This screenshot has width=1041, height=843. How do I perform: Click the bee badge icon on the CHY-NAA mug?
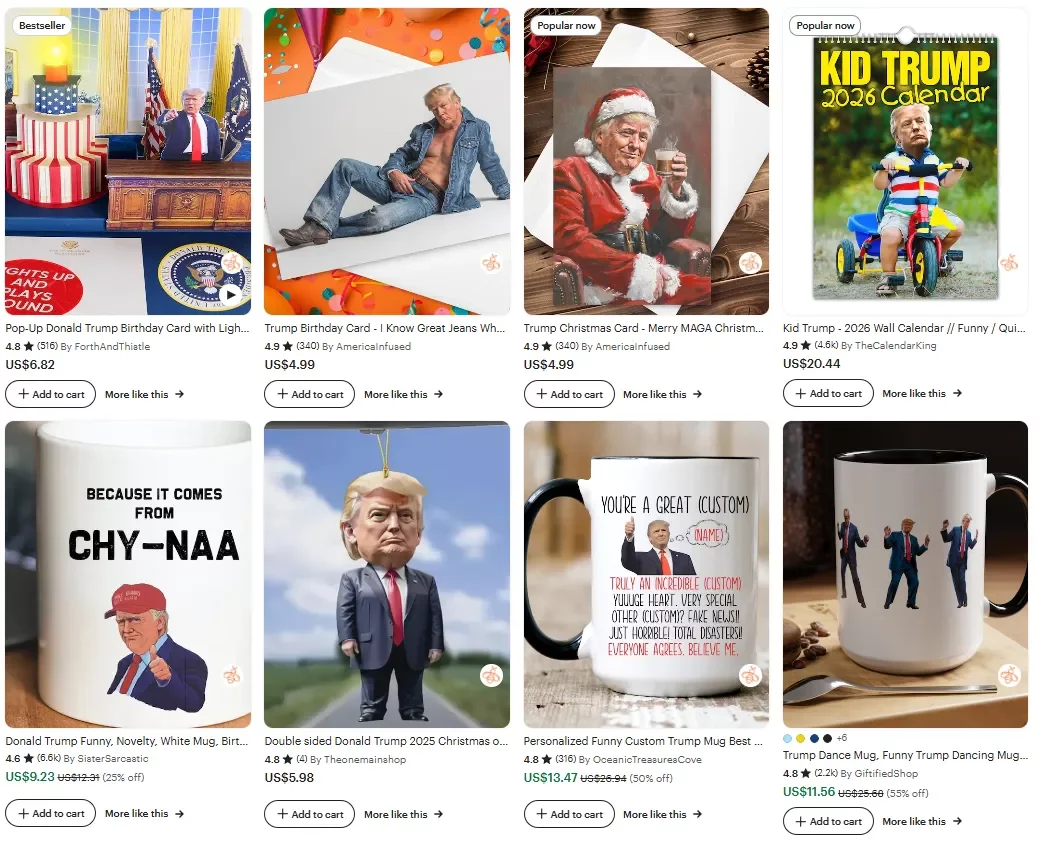(232, 676)
